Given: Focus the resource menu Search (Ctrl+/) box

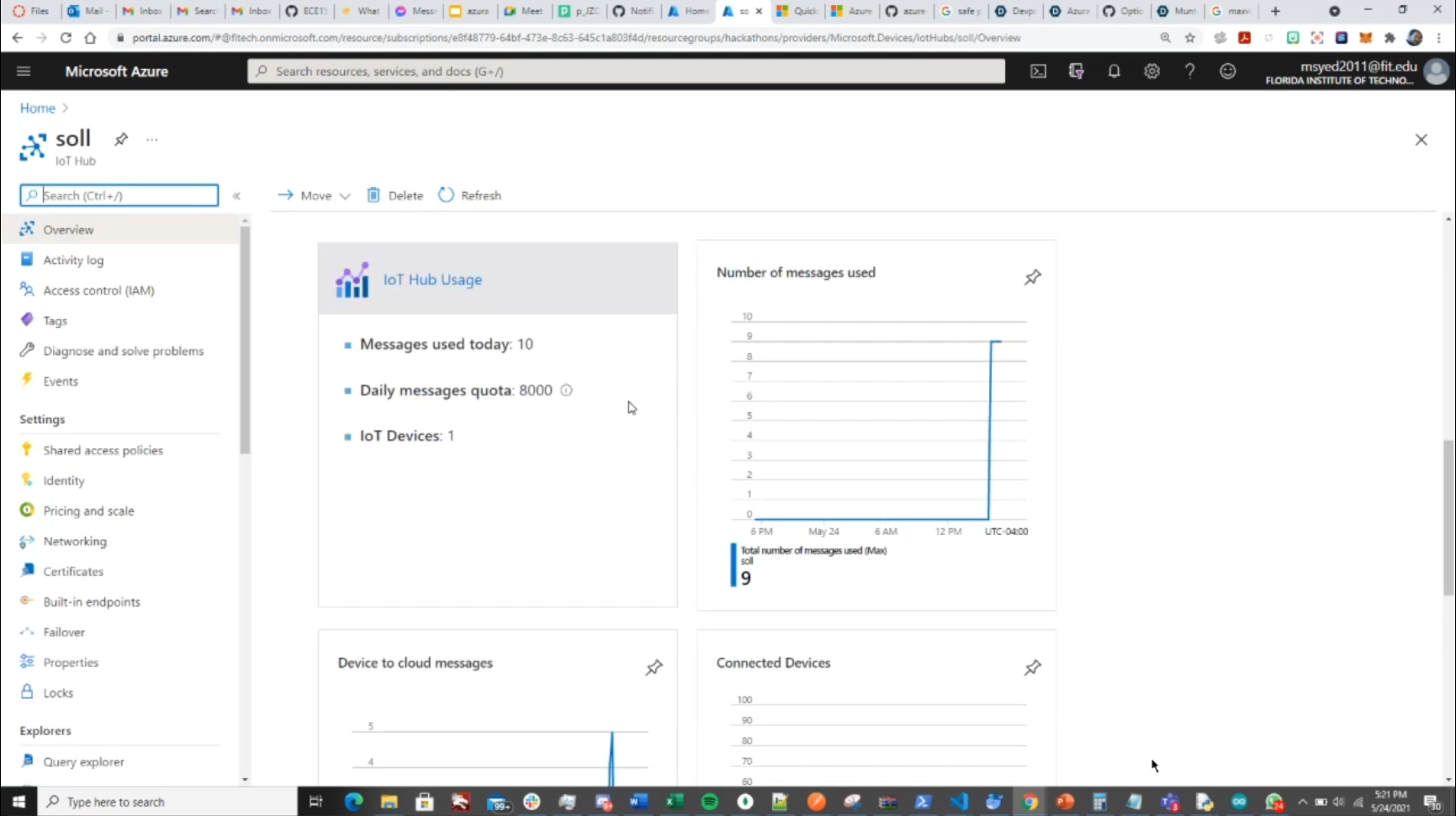Looking at the screenshot, I should 119,195.
